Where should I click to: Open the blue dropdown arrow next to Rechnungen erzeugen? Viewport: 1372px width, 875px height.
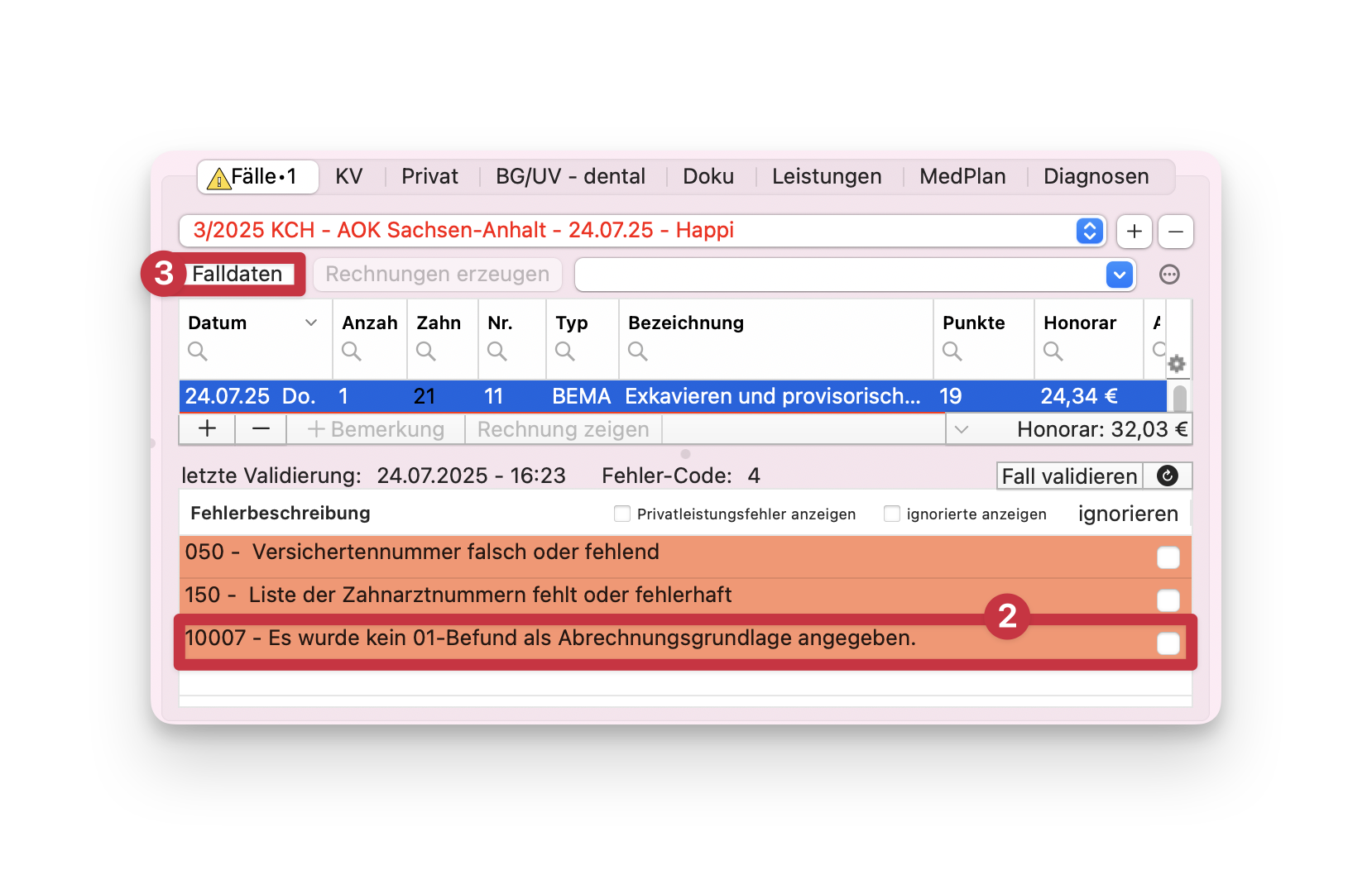[x=1119, y=275]
